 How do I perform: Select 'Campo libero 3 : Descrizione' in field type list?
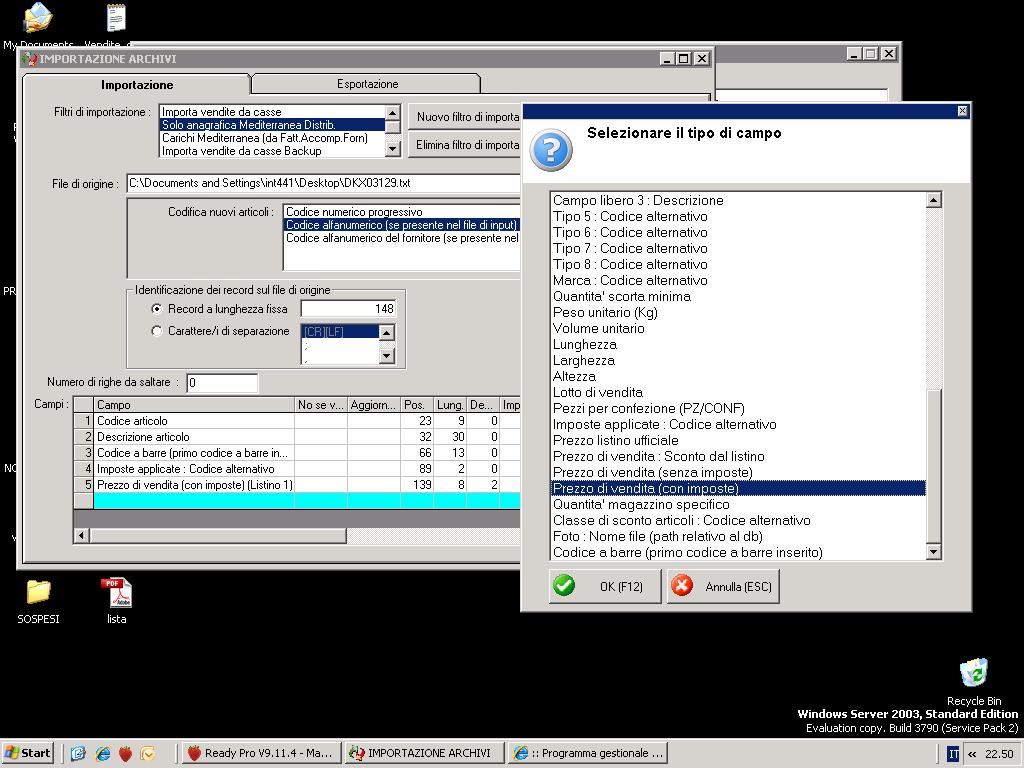point(739,200)
